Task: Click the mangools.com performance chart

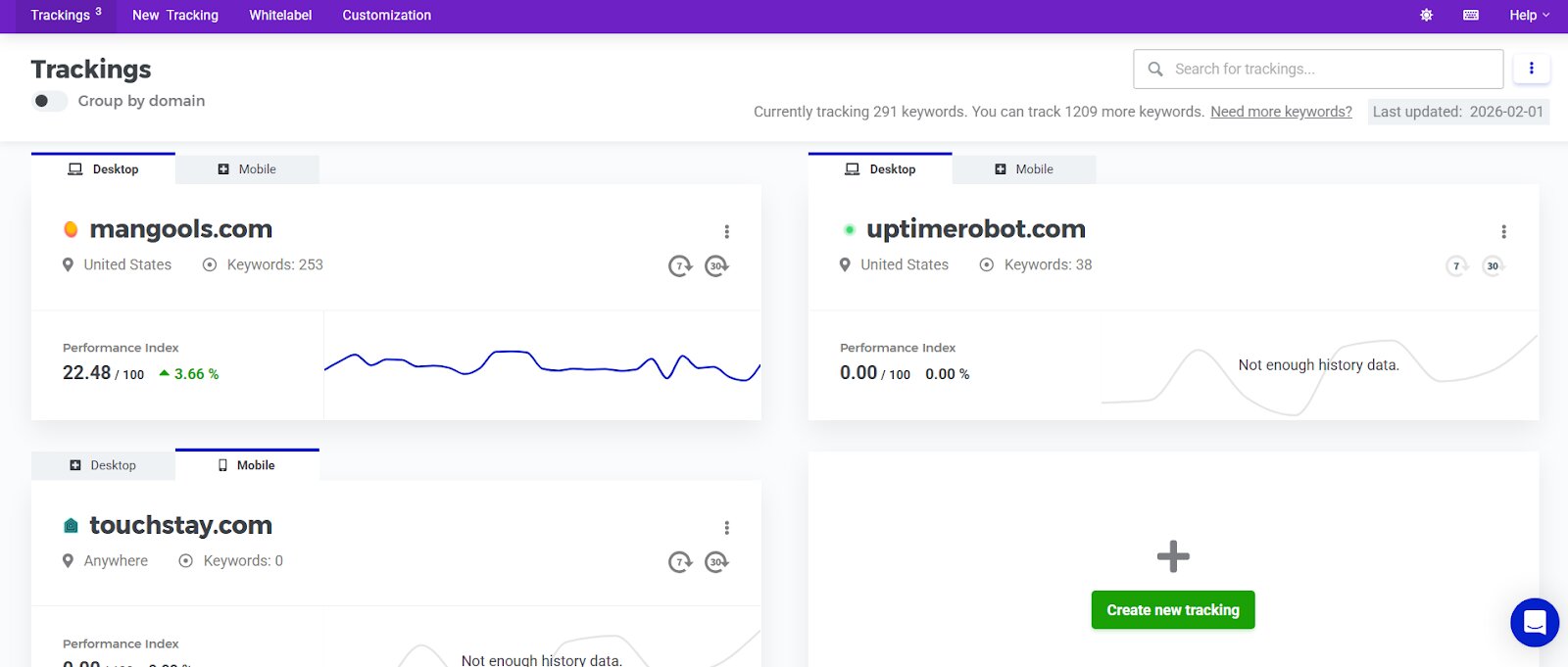Action: (542, 365)
